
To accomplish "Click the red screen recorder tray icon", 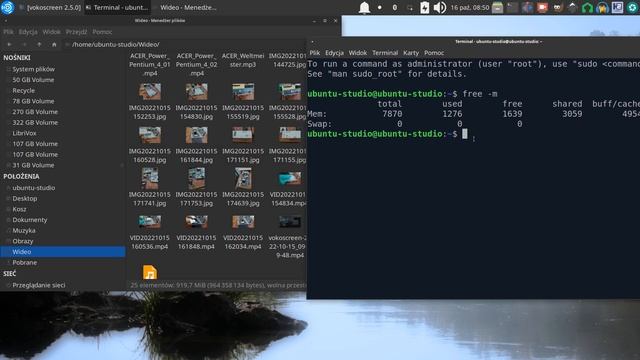I will click(x=542, y=7).
